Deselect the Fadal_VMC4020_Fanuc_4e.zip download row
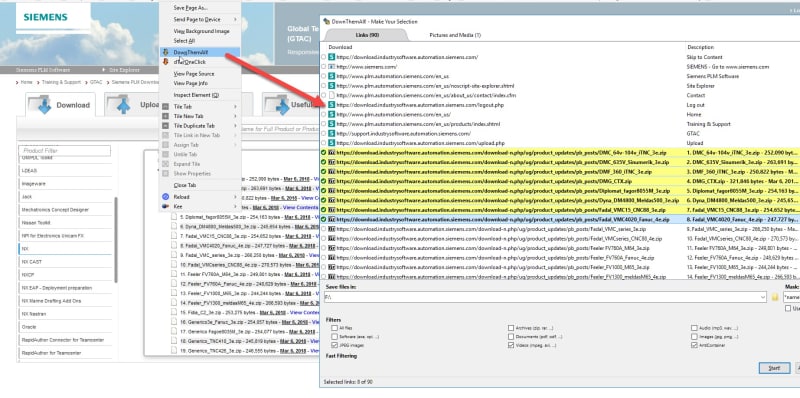 coord(323,219)
